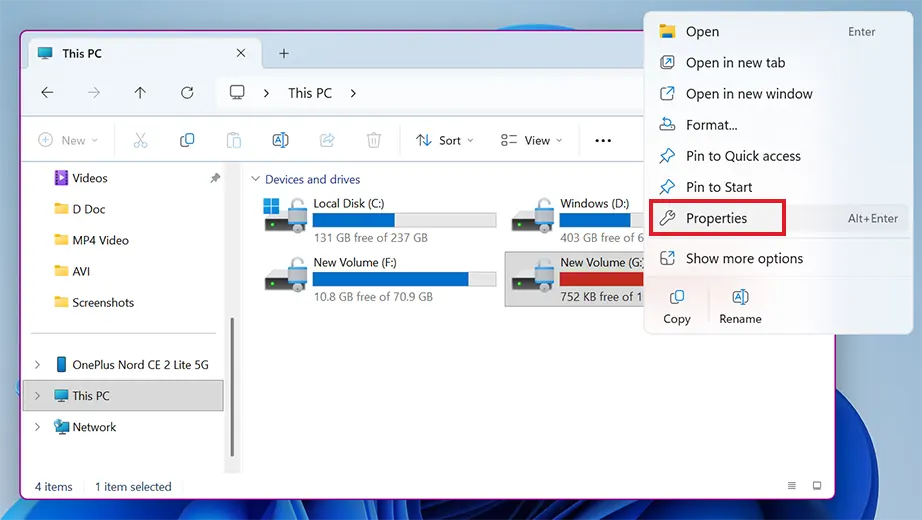Click the monitor icon in address bar
Viewport: 922px width, 520px height.
pyautogui.click(x=237, y=92)
